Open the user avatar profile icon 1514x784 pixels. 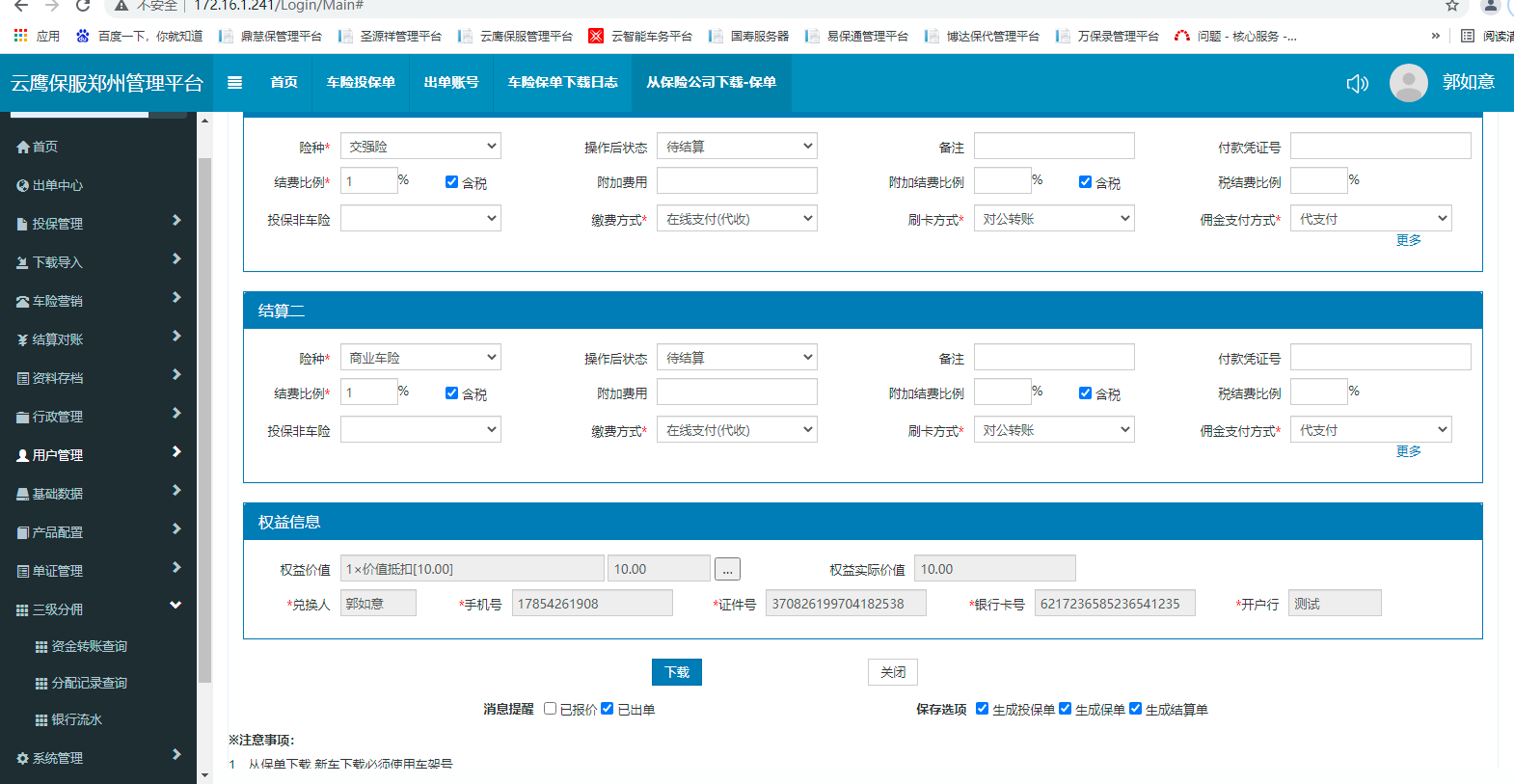click(x=1408, y=83)
